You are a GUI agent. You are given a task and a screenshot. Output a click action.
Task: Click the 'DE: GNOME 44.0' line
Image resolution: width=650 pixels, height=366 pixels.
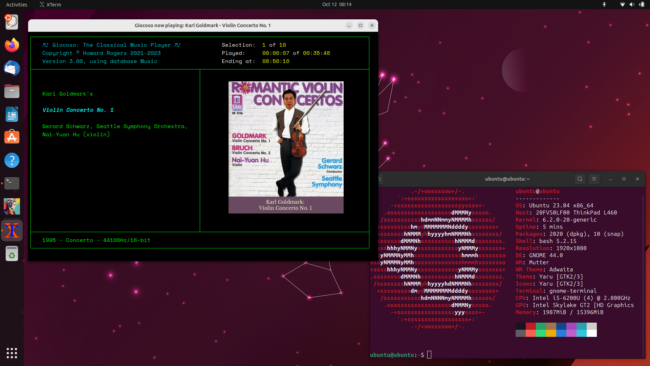click(x=539, y=255)
